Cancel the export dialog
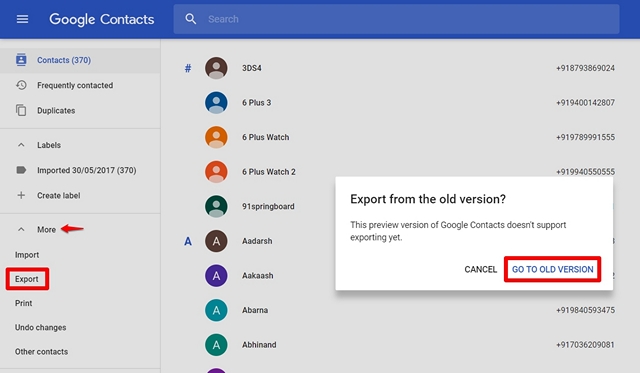Viewport: 640px width, 373px height. [480, 269]
